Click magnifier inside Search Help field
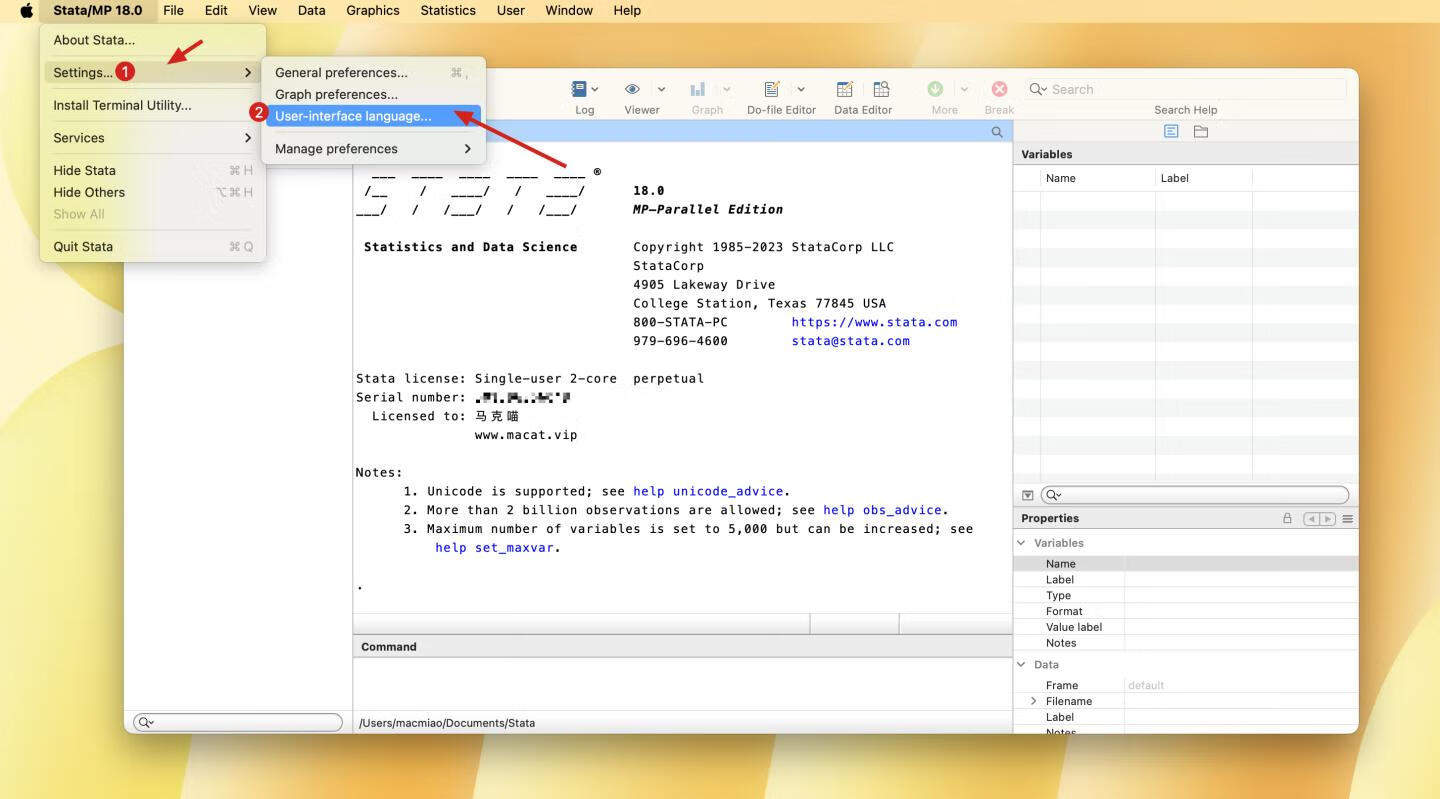Viewport: 1440px width, 799px height. tap(1038, 89)
